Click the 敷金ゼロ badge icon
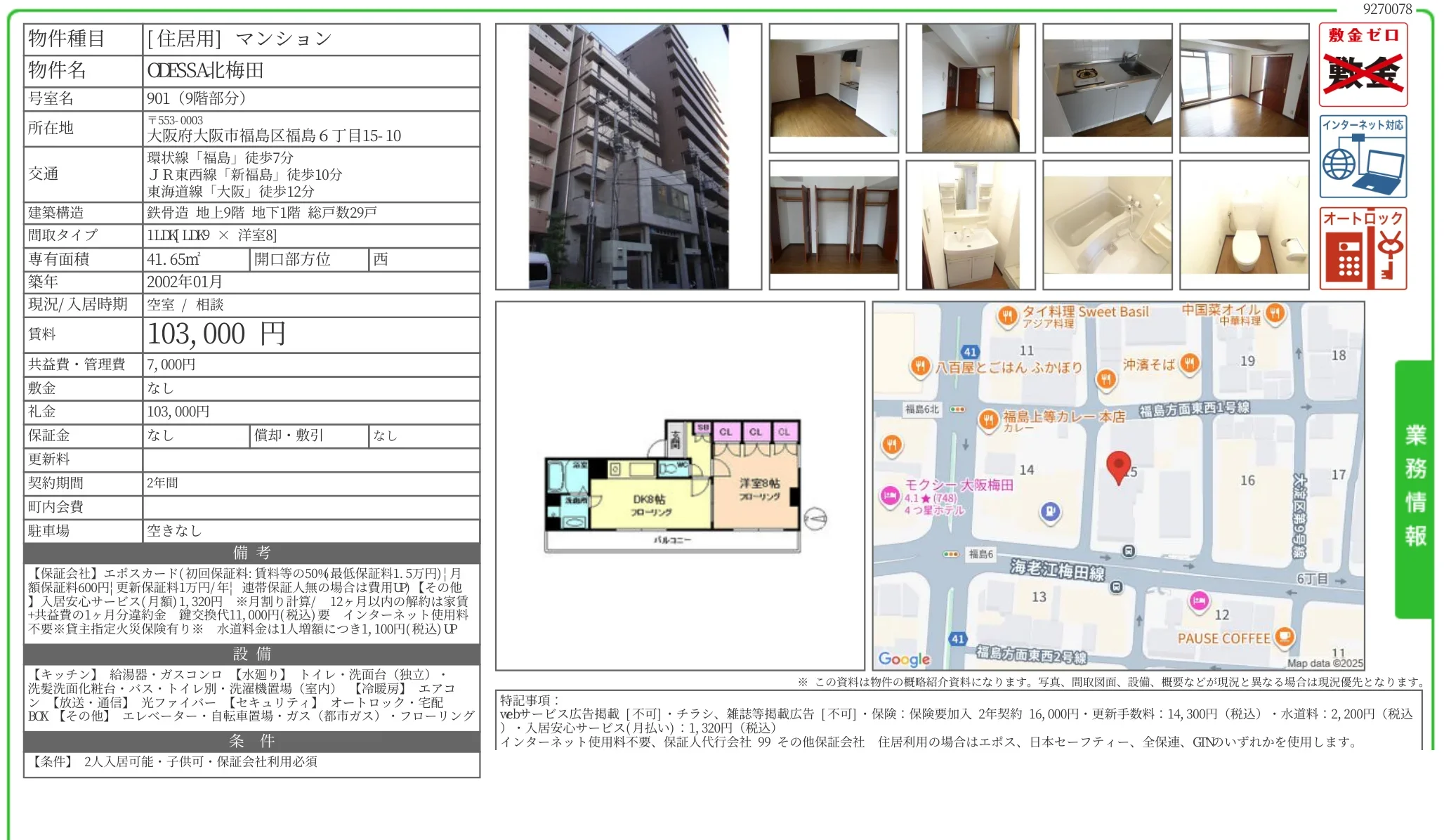This screenshot has height=840, width=1444. (1363, 65)
